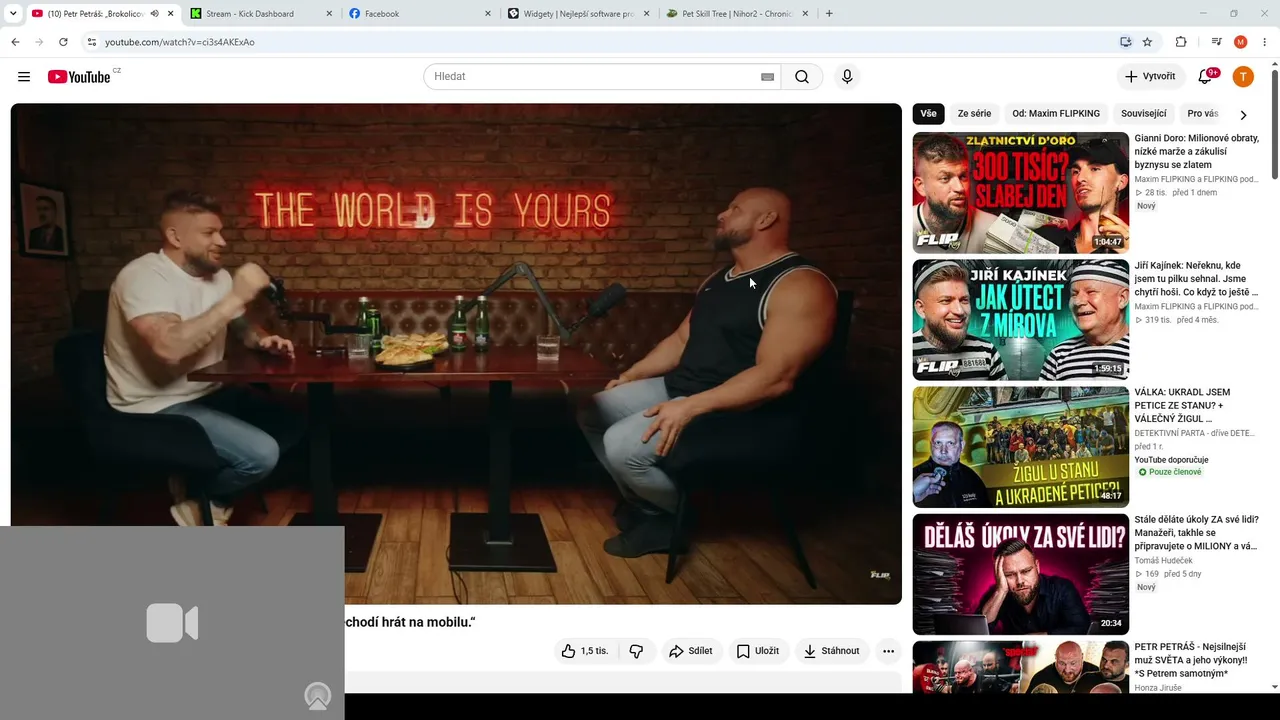Go back with the browser back arrow

click(x=15, y=42)
